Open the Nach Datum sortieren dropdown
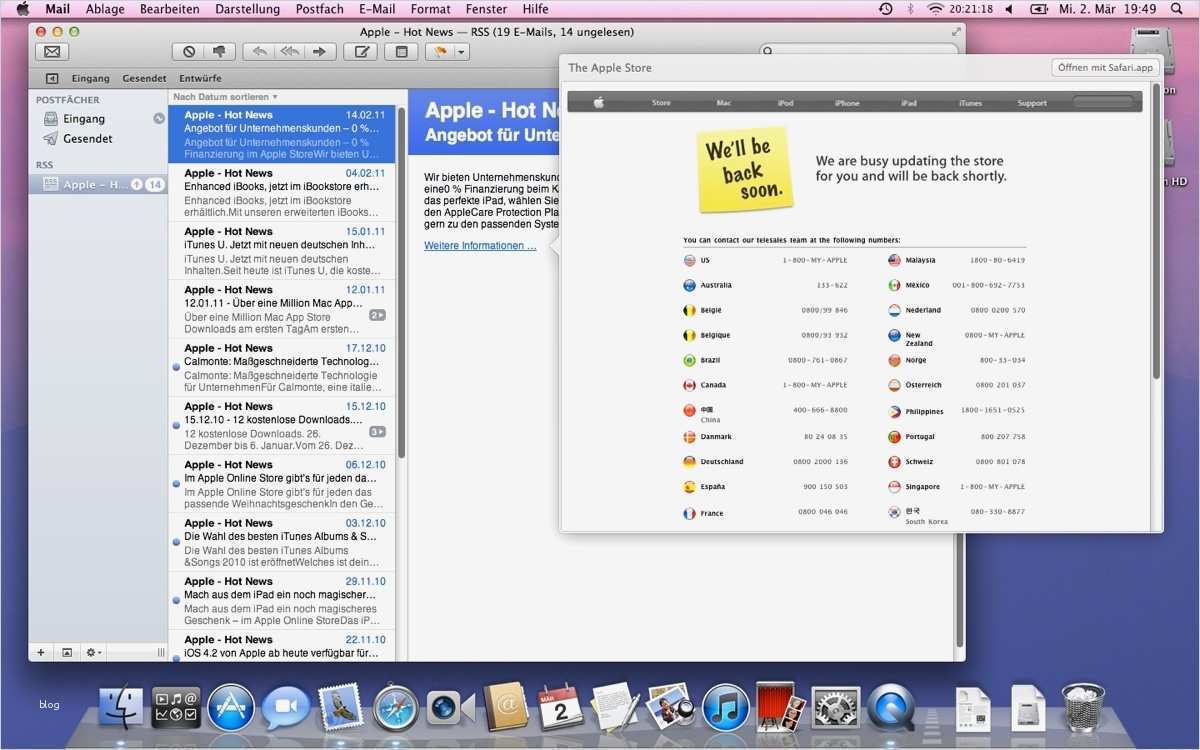 point(222,96)
